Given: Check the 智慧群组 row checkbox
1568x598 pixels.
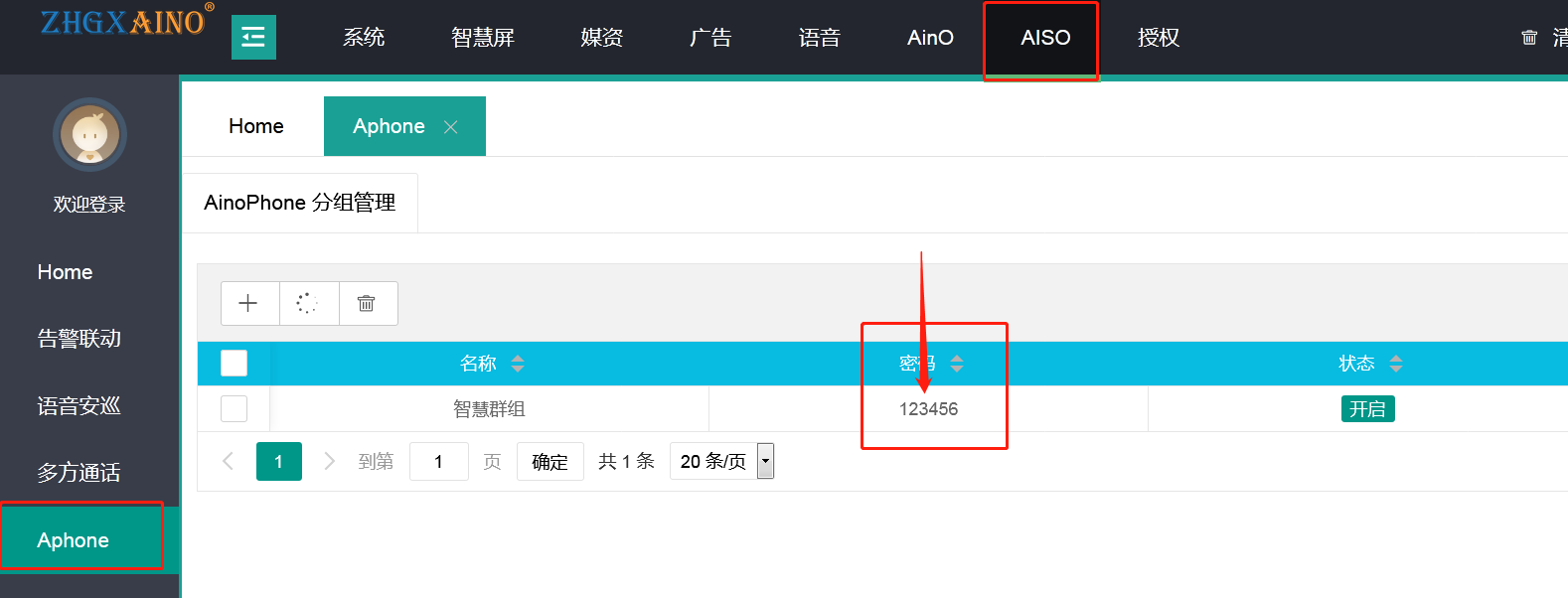Looking at the screenshot, I should 234,408.
